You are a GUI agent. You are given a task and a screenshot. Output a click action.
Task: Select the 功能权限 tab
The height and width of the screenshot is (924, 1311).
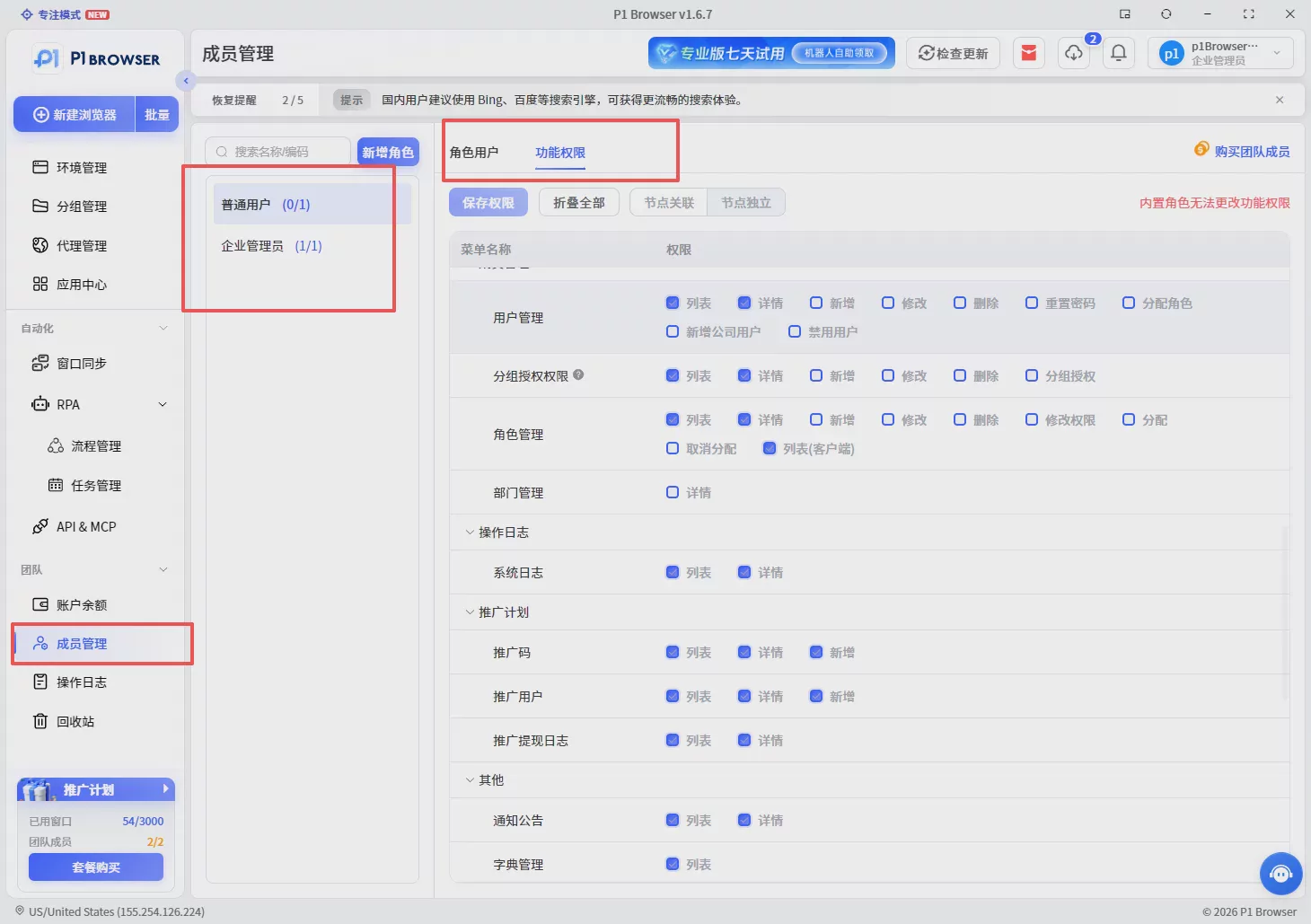click(x=560, y=153)
